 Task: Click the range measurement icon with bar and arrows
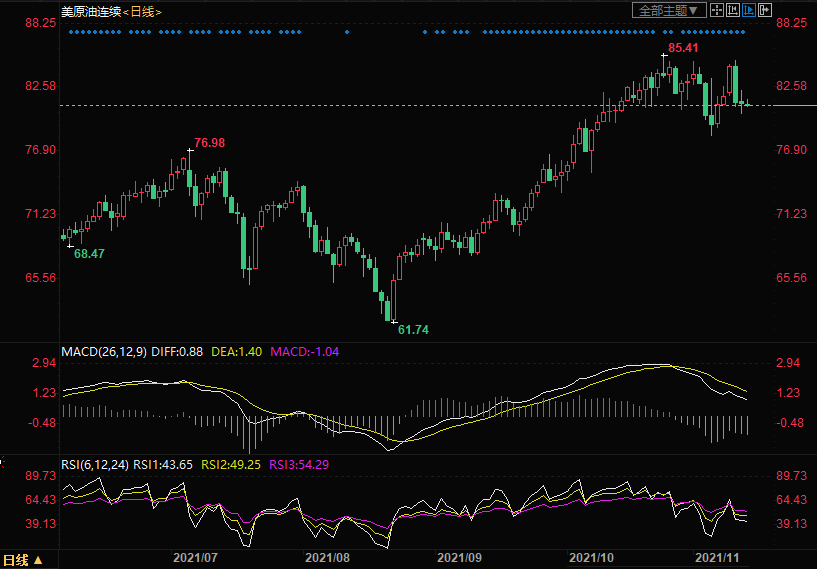coord(732,10)
